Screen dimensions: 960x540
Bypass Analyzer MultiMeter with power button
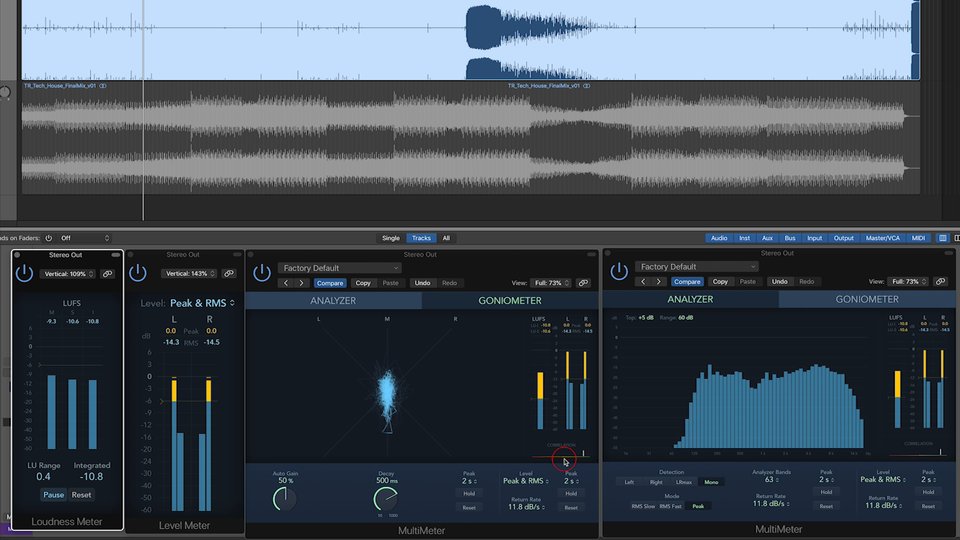coord(619,271)
